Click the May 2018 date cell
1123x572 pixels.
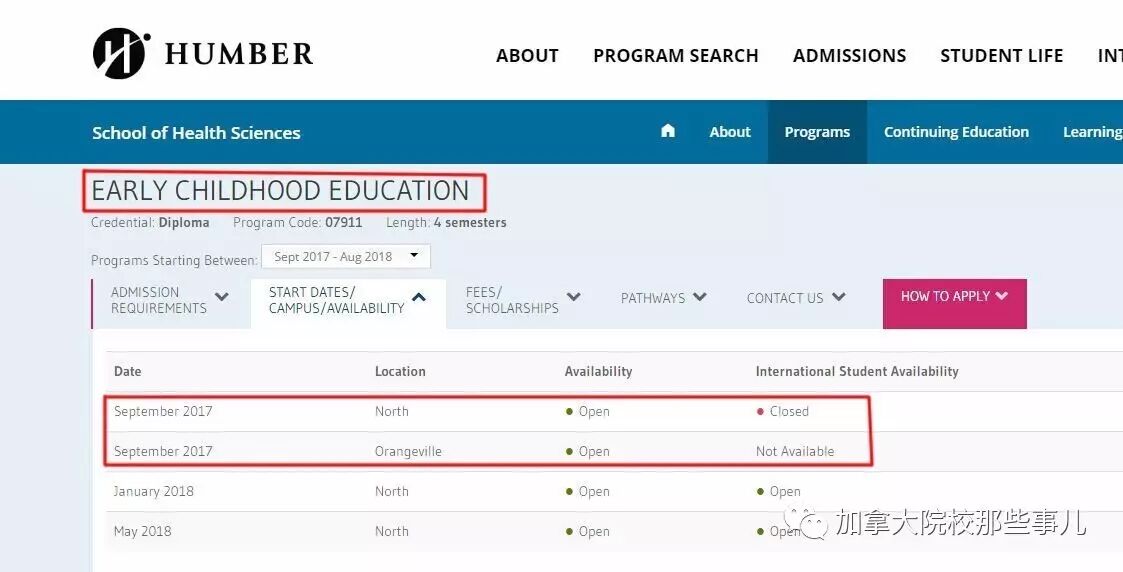point(143,531)
